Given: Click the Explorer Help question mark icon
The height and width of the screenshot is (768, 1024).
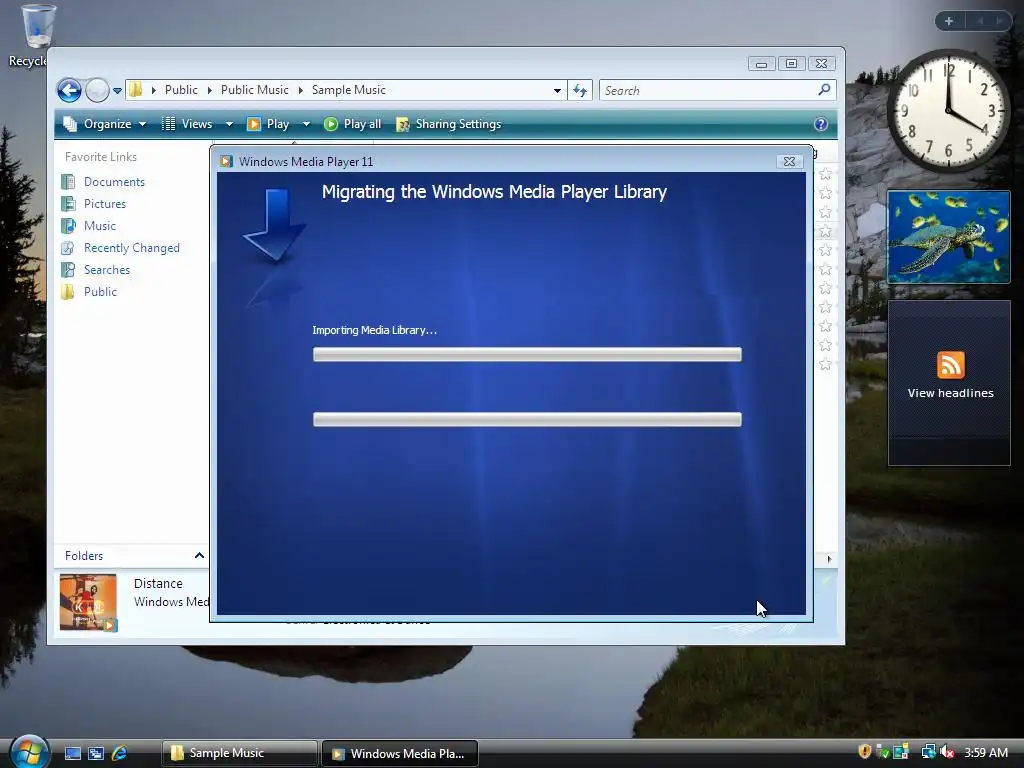Looking at the screenshot, I should [821, 124].
